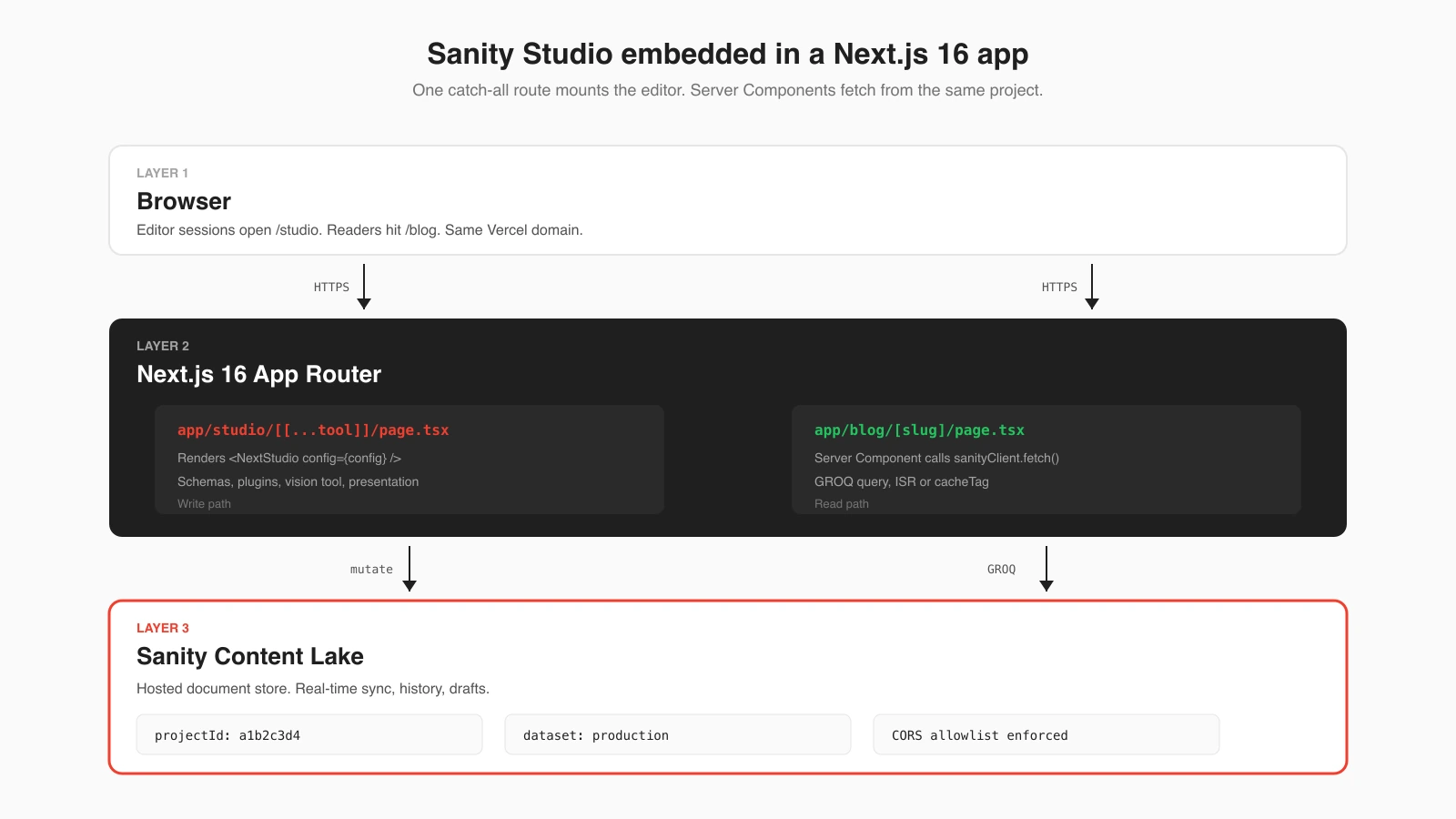
Task: Click the 'LAYER 2' label
Action: [x=163, y=346]
